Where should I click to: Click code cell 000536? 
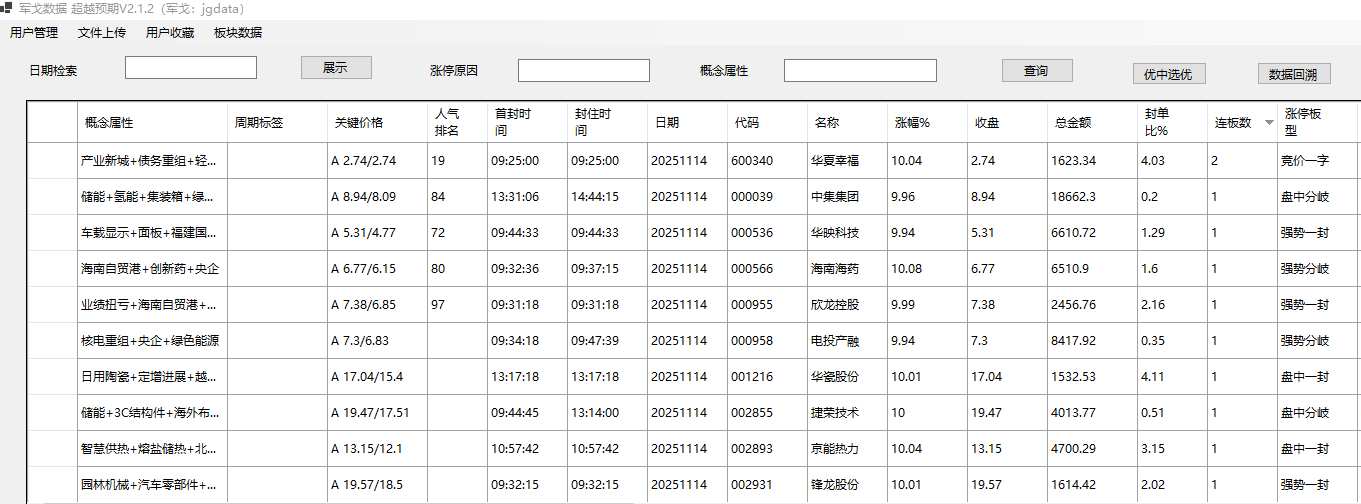tap(767, 233)
